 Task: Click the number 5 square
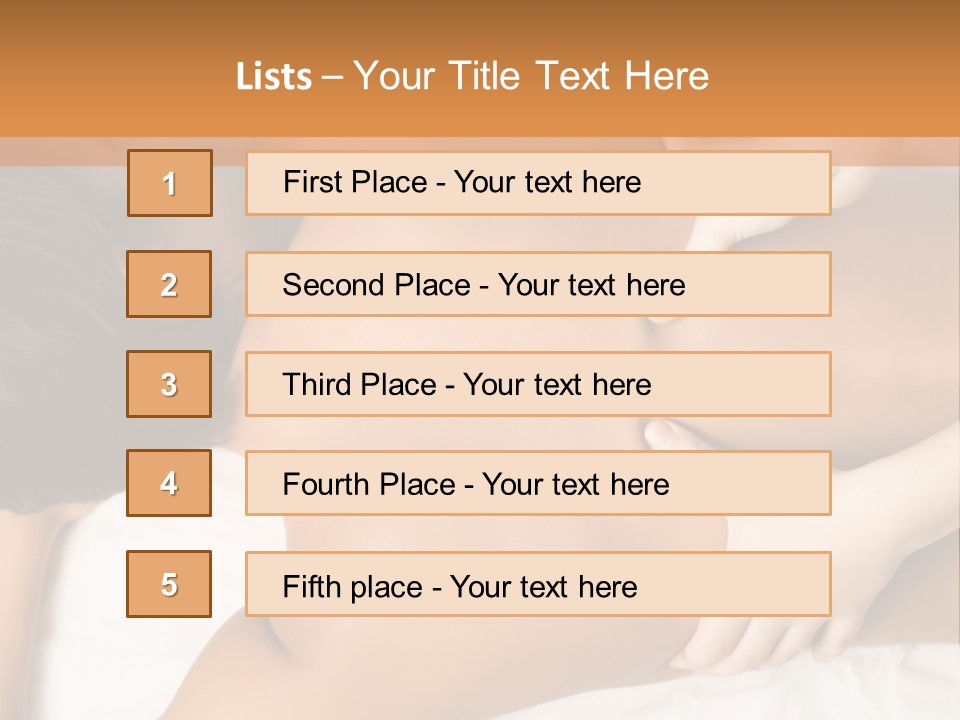(x=169, y=584)
